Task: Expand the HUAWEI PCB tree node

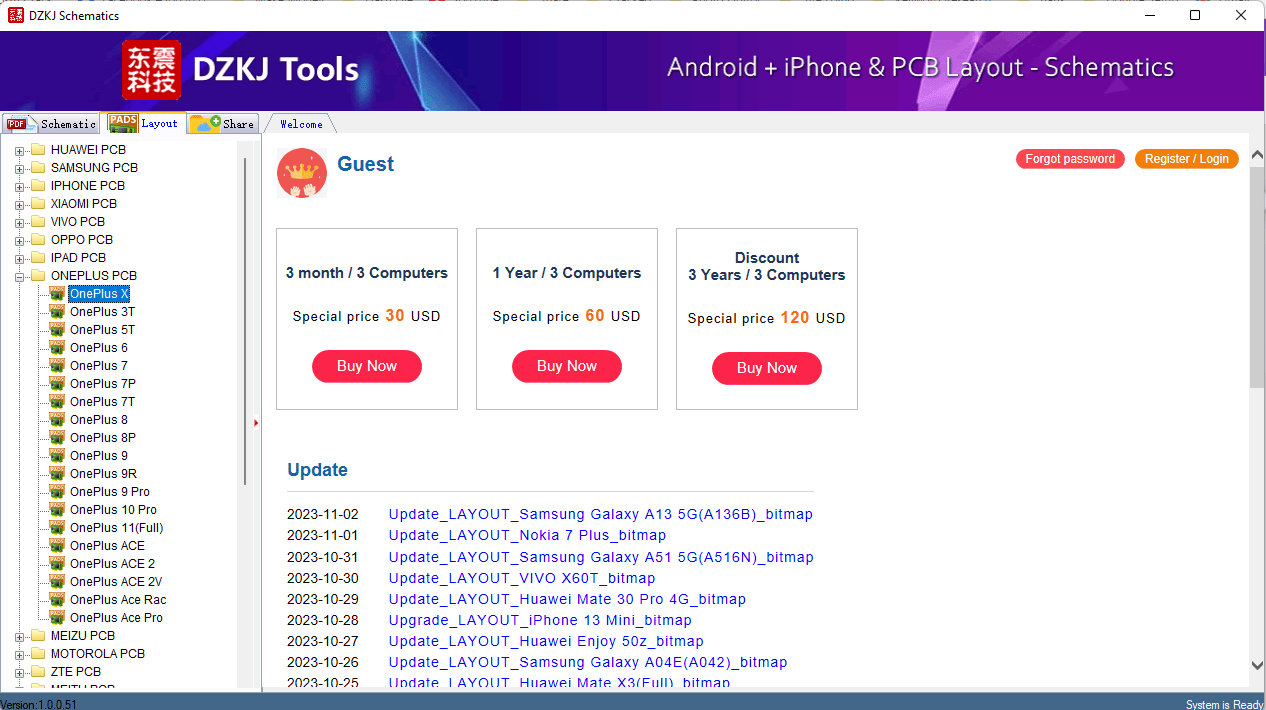Action: point(20,149)
